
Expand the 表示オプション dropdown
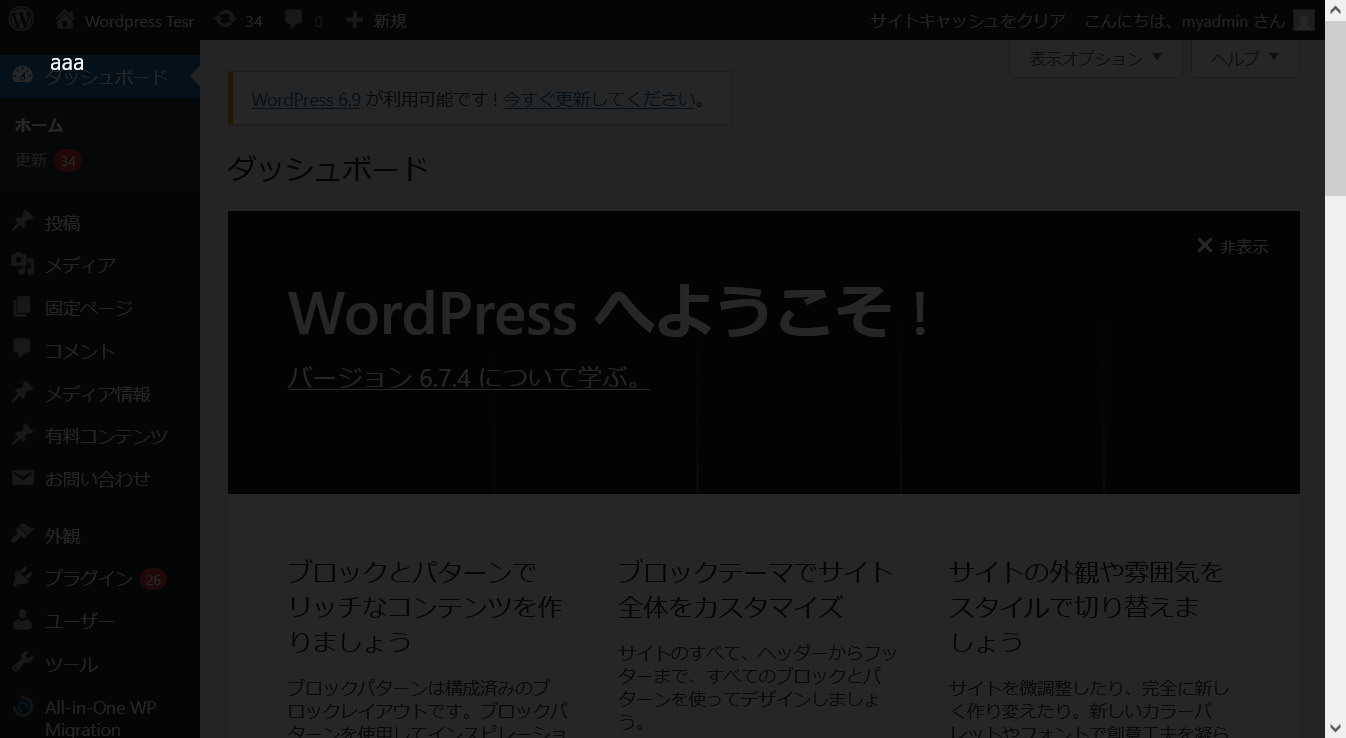click(1095, 58)
